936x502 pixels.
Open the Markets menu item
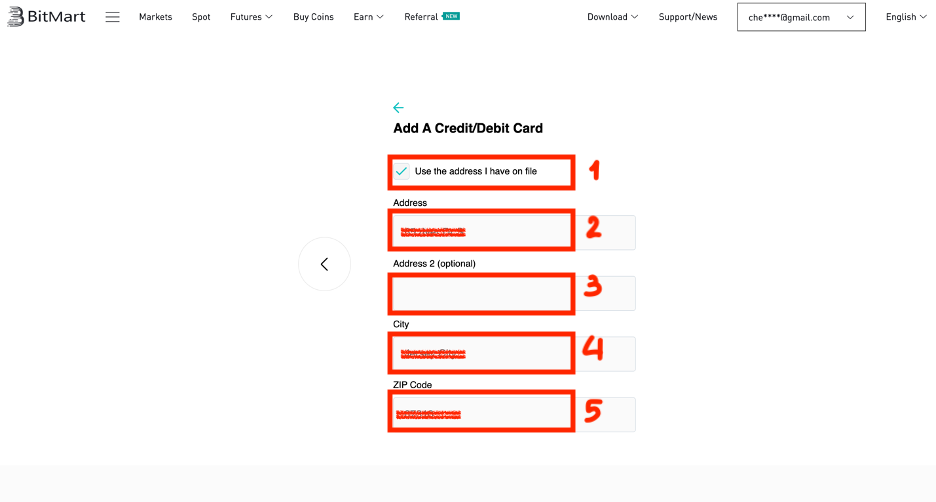click(155, 17)
